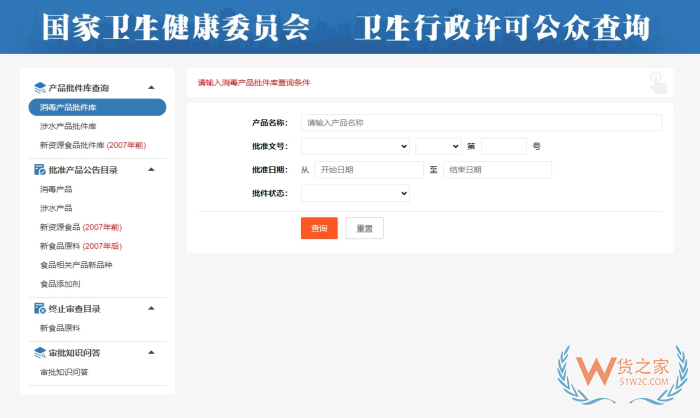Click the 卫生行政许可公众查询 banner title
This screenshot has height=418, width=700.
502,28
